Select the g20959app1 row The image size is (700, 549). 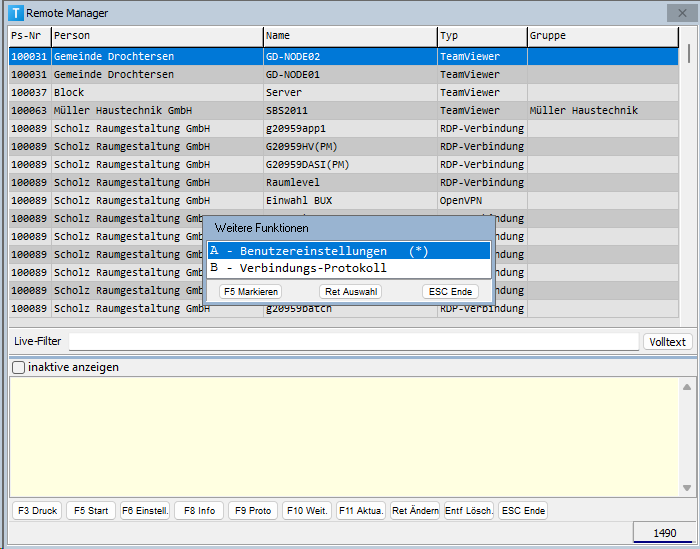pyautogui.click(x=343, y=129)
